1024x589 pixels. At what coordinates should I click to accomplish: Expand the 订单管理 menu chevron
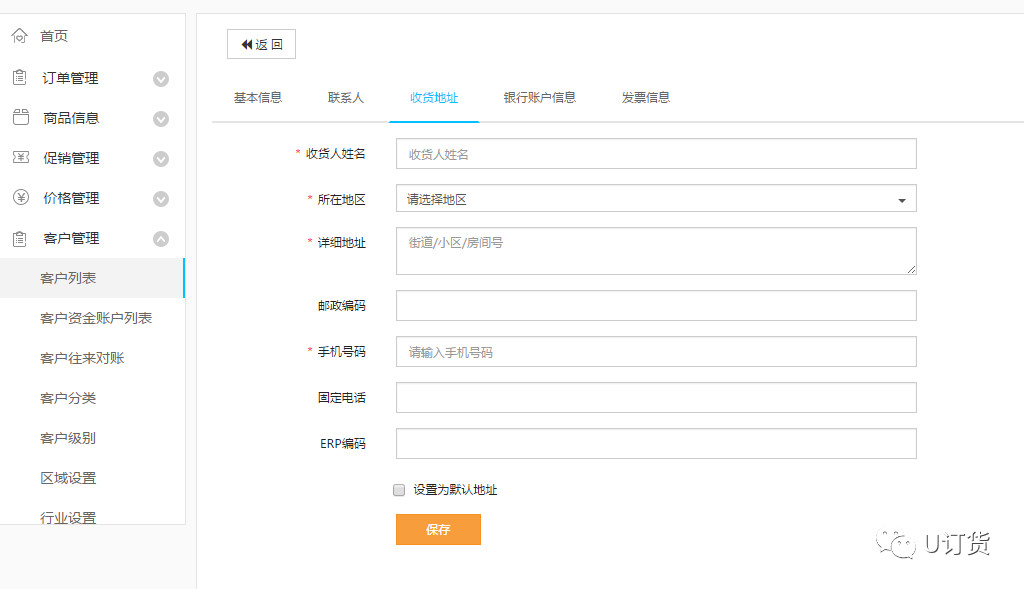pyautogui.click(x=160, y=79)
